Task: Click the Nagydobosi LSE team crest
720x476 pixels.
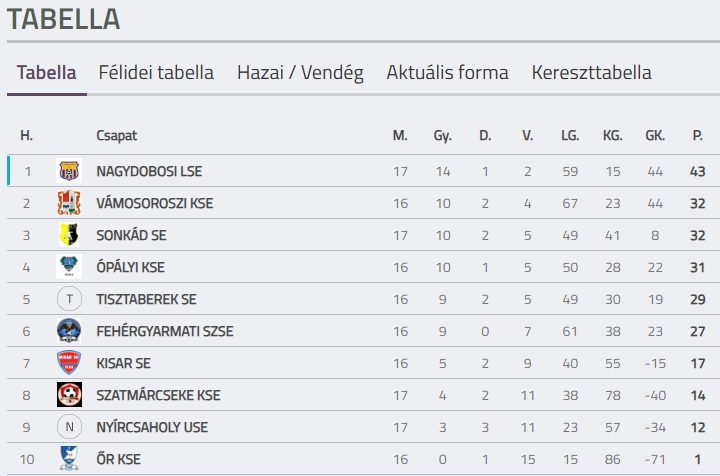Action: [x=69, y=171]
